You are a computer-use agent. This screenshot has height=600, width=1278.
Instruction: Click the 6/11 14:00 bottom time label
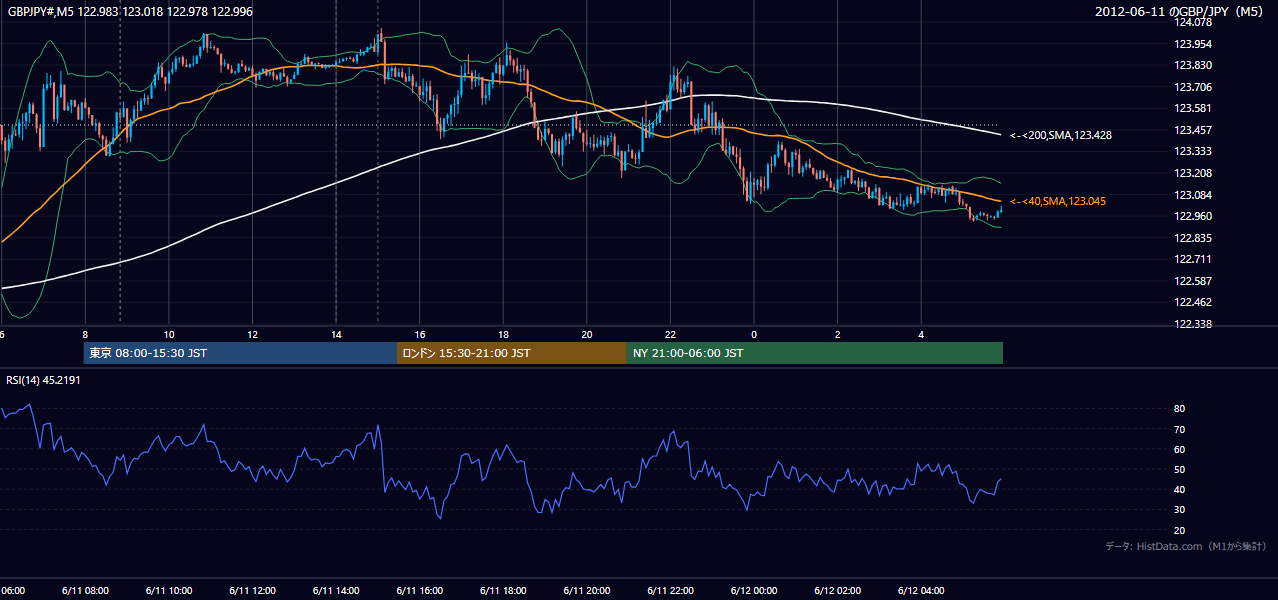tap(337, 590)
